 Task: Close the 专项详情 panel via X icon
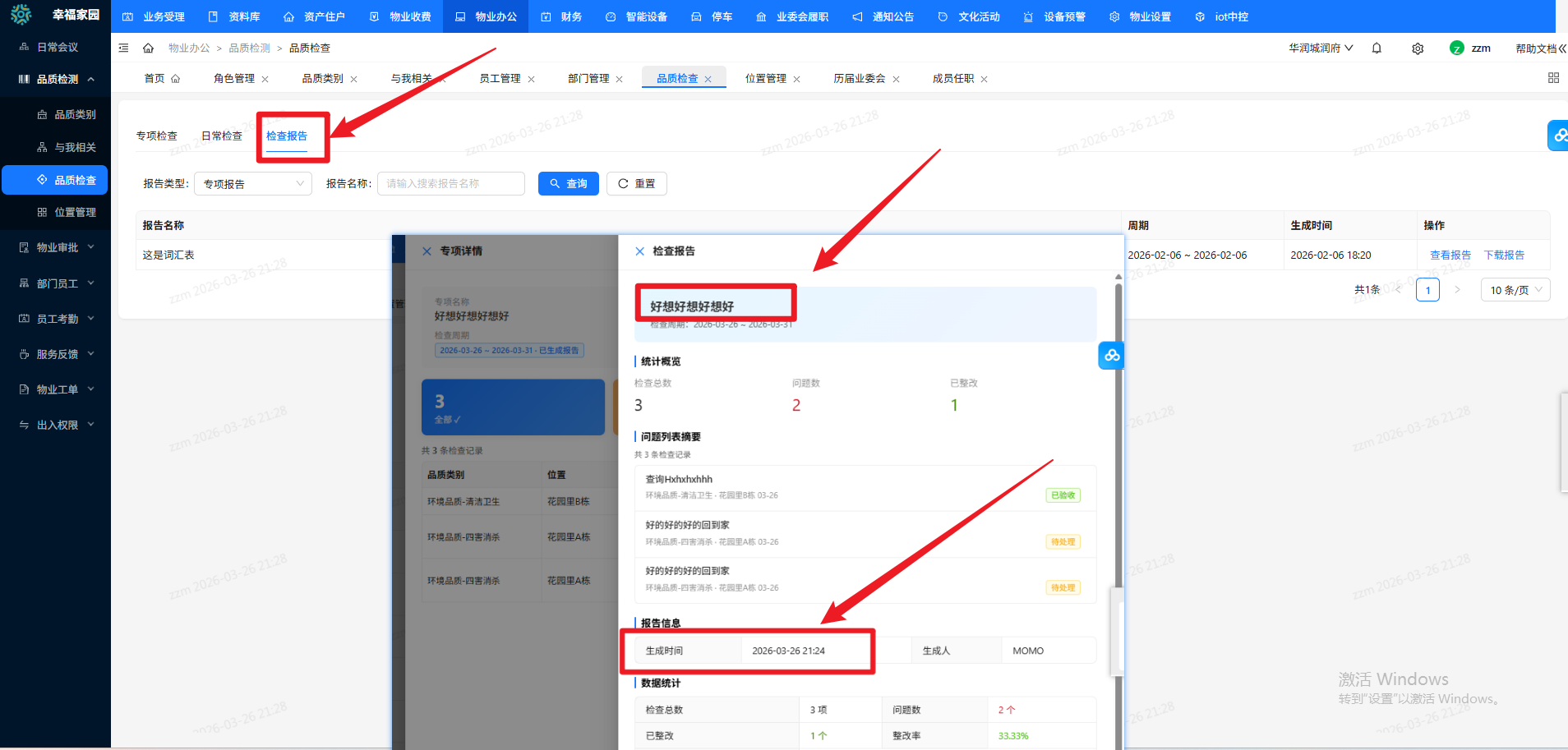pyautogui.click(x=427, y=251)
